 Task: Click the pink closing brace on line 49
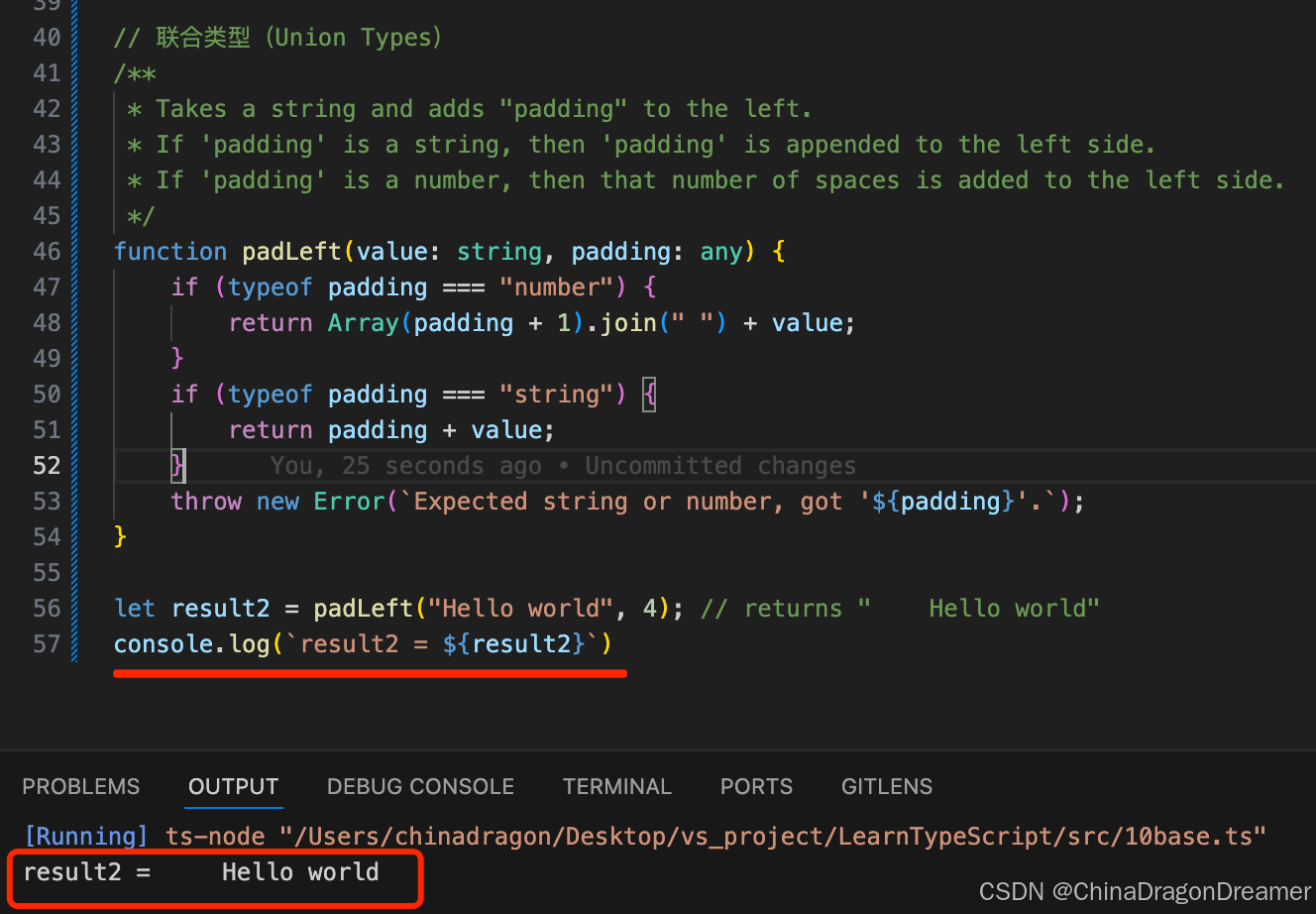click(x=178, y=358)
